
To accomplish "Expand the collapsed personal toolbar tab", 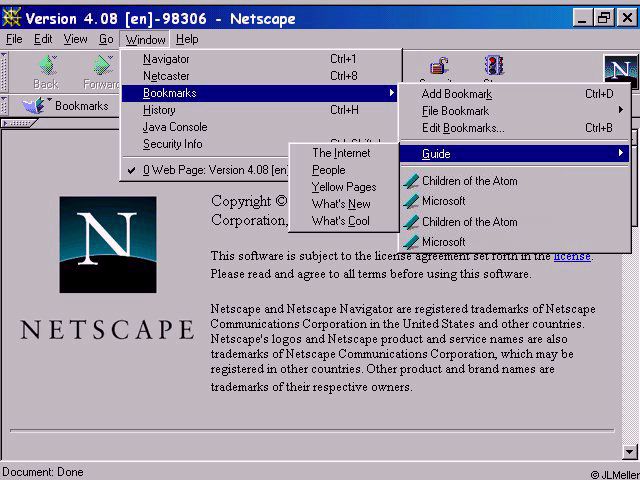I will coord(19,123).
